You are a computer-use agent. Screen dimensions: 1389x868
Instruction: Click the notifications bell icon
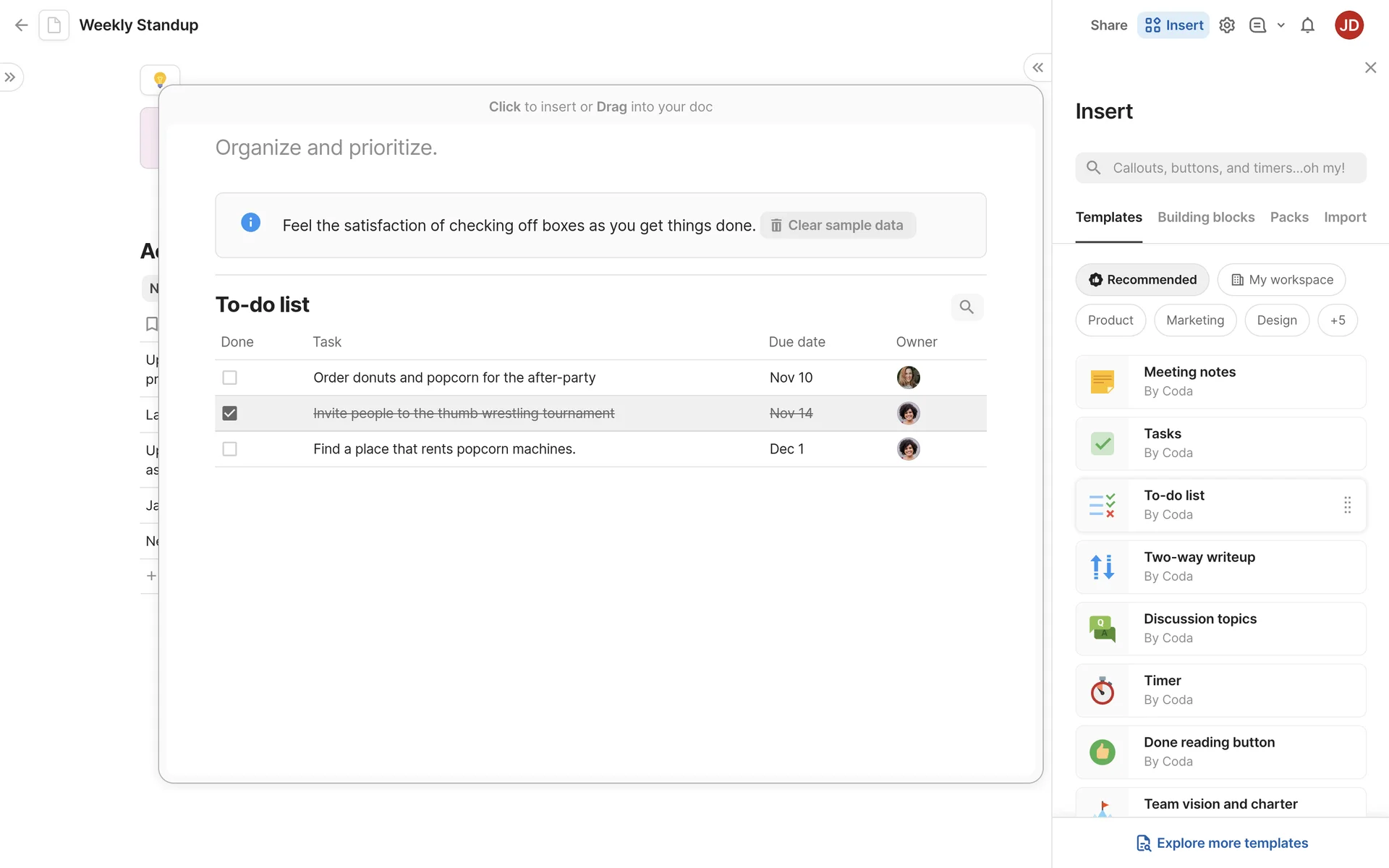[1307, 25]
